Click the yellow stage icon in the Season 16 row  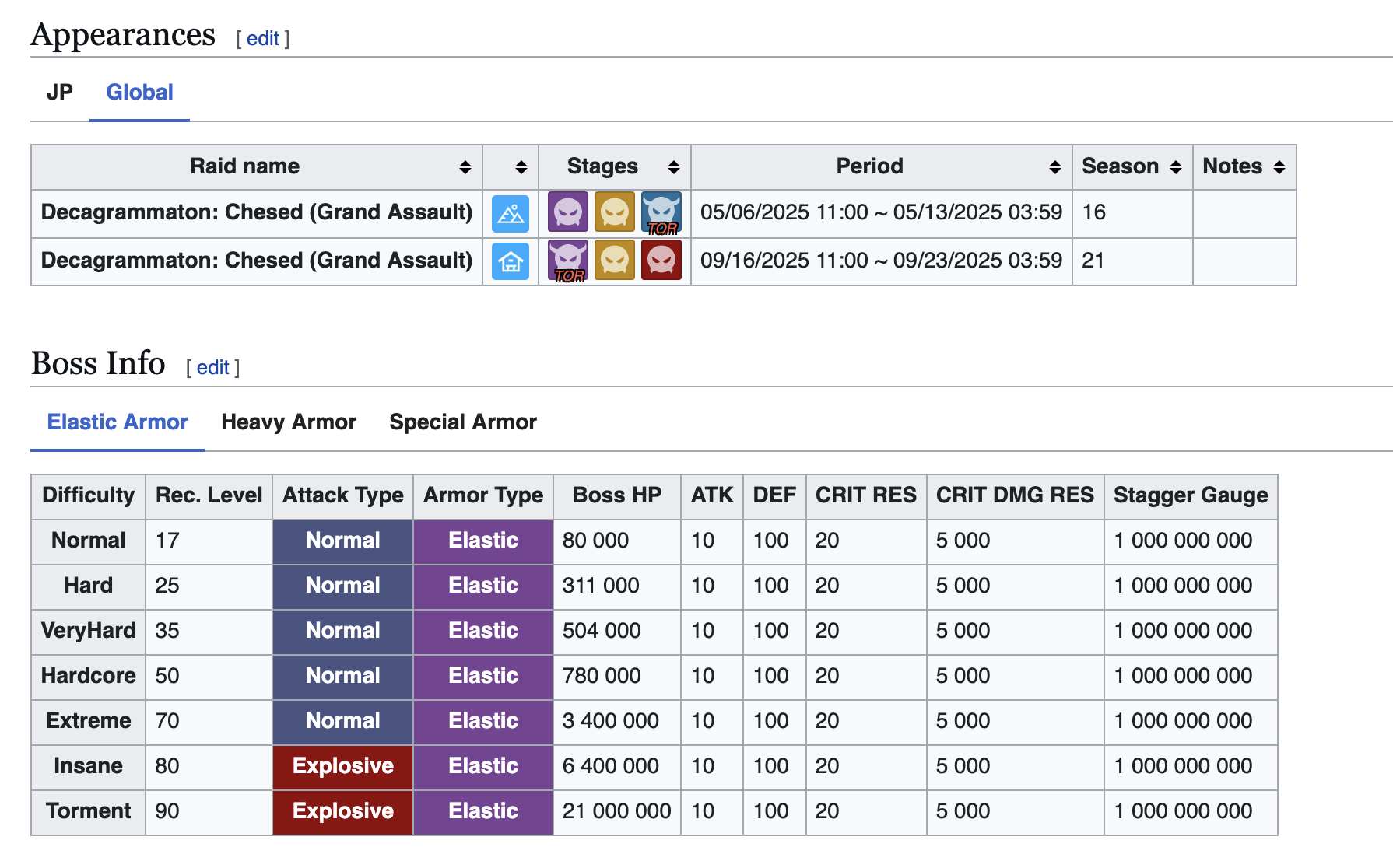click(615, 212)
